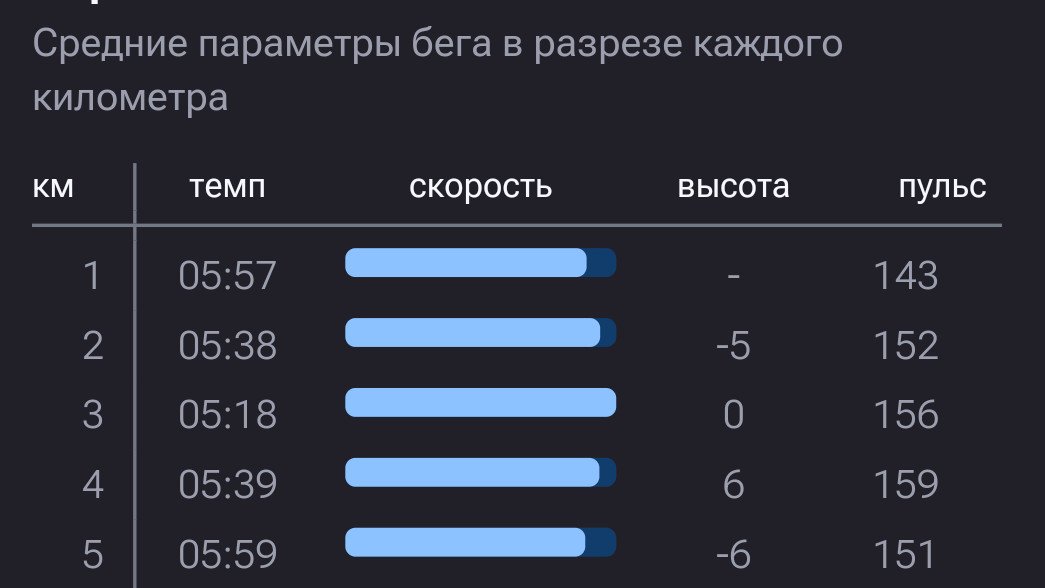Click pace value 05:39
Image resolution: width=1045 pixels, height=588 pixels.
click(x=227, y=484)
